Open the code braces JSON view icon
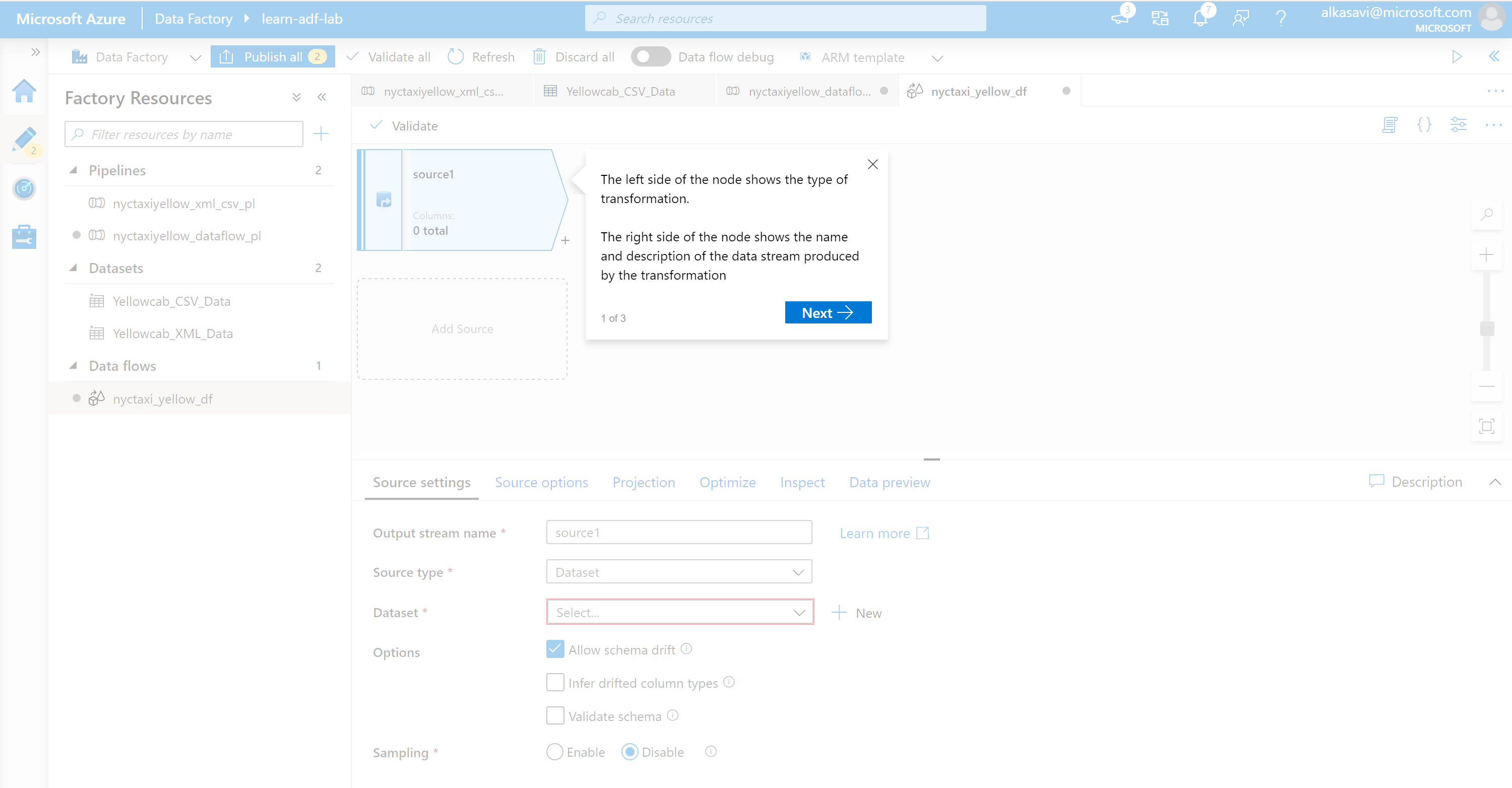This screenshot has width=1512, height=788. tap(1424, 124)
